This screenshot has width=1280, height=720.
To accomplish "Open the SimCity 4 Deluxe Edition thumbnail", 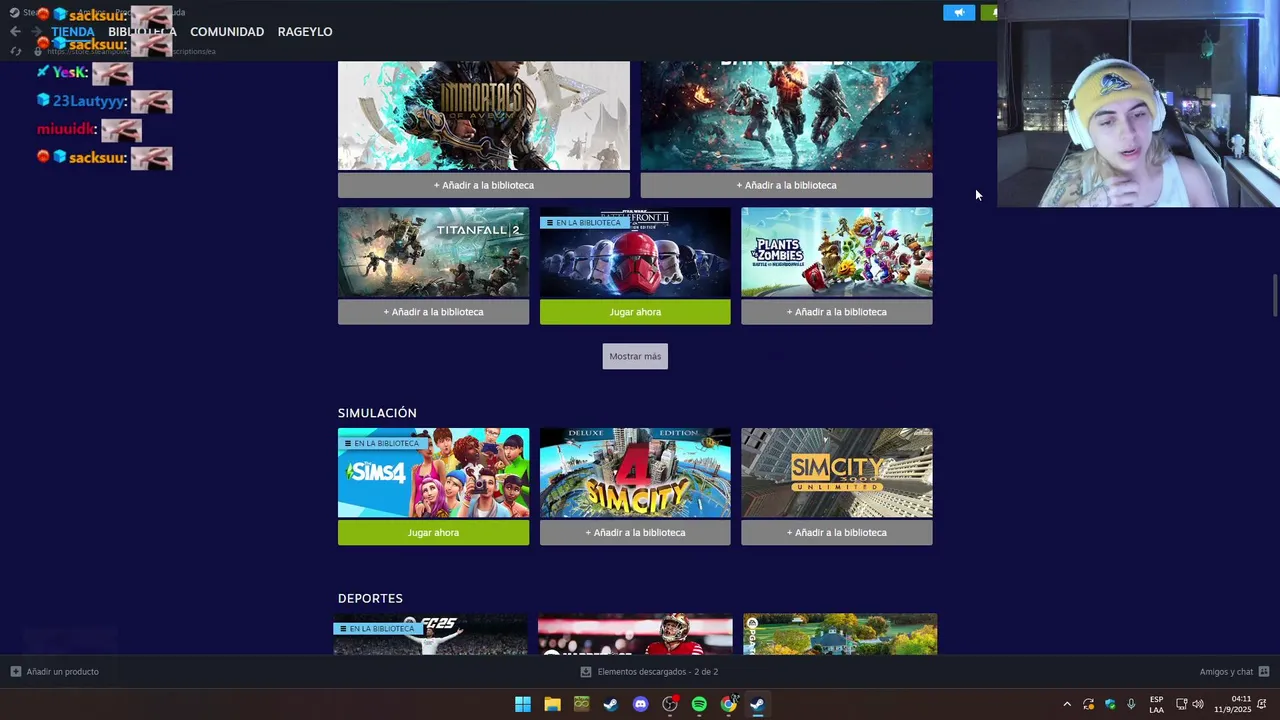I will pos(635,473).
